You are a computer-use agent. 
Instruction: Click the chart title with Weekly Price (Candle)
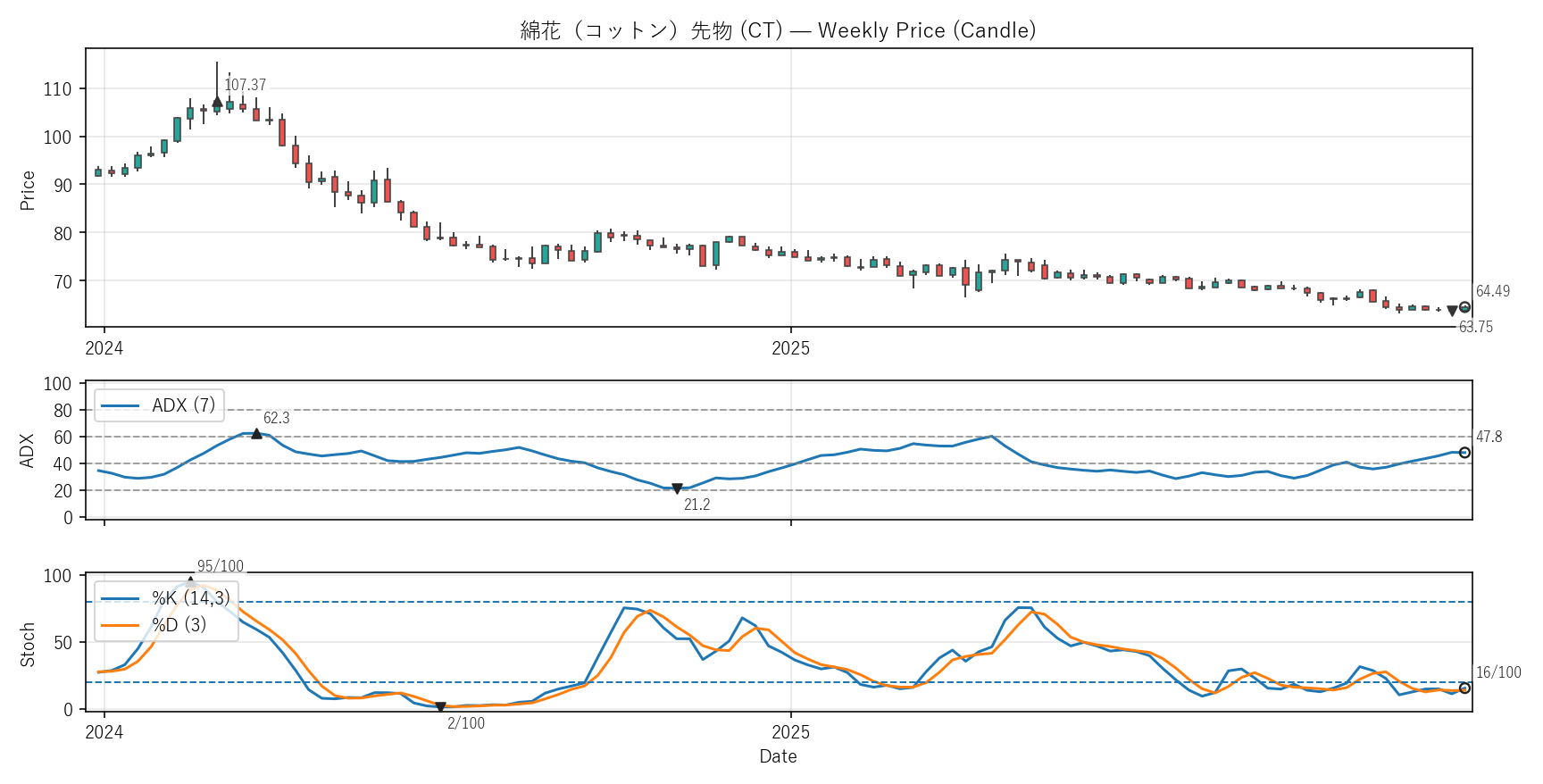click(778, 30)
